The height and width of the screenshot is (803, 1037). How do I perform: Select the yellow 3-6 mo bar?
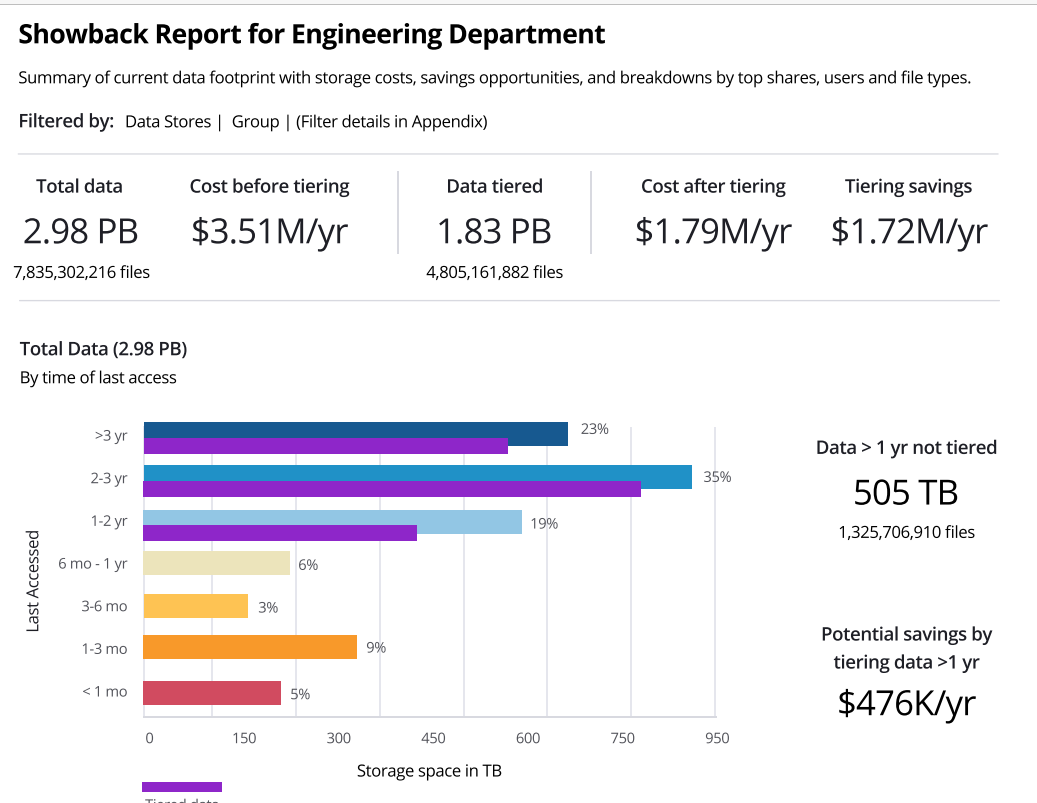pyautogui.click(x=195, y=606)
